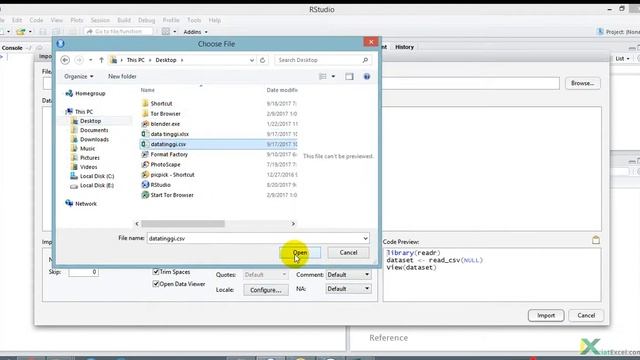Go up one folder level arrow
The width and height of the screenshot is (640, 360).
pyautogui.click(x=101, y=60)
